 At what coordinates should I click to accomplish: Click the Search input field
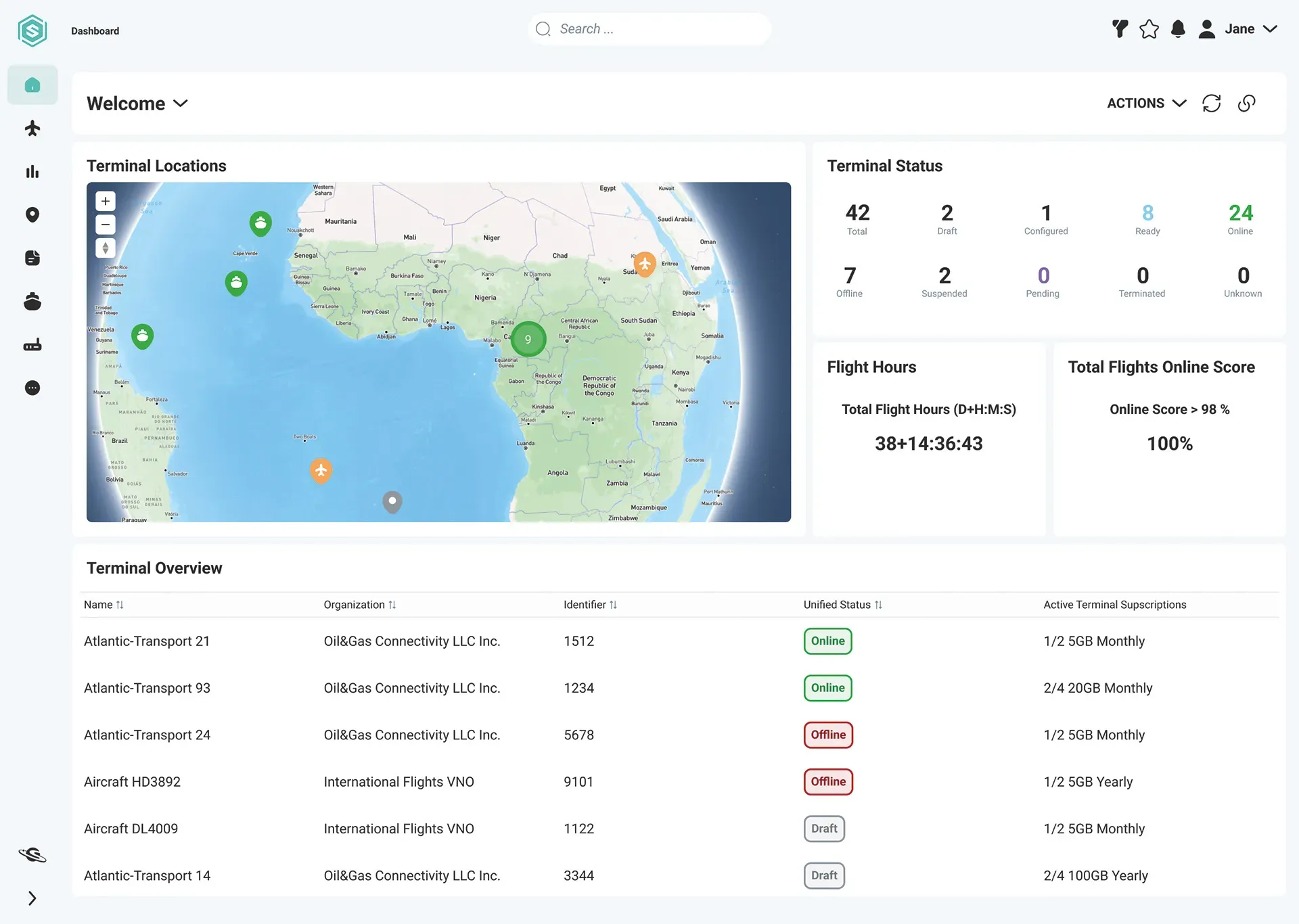coord(649,29)
